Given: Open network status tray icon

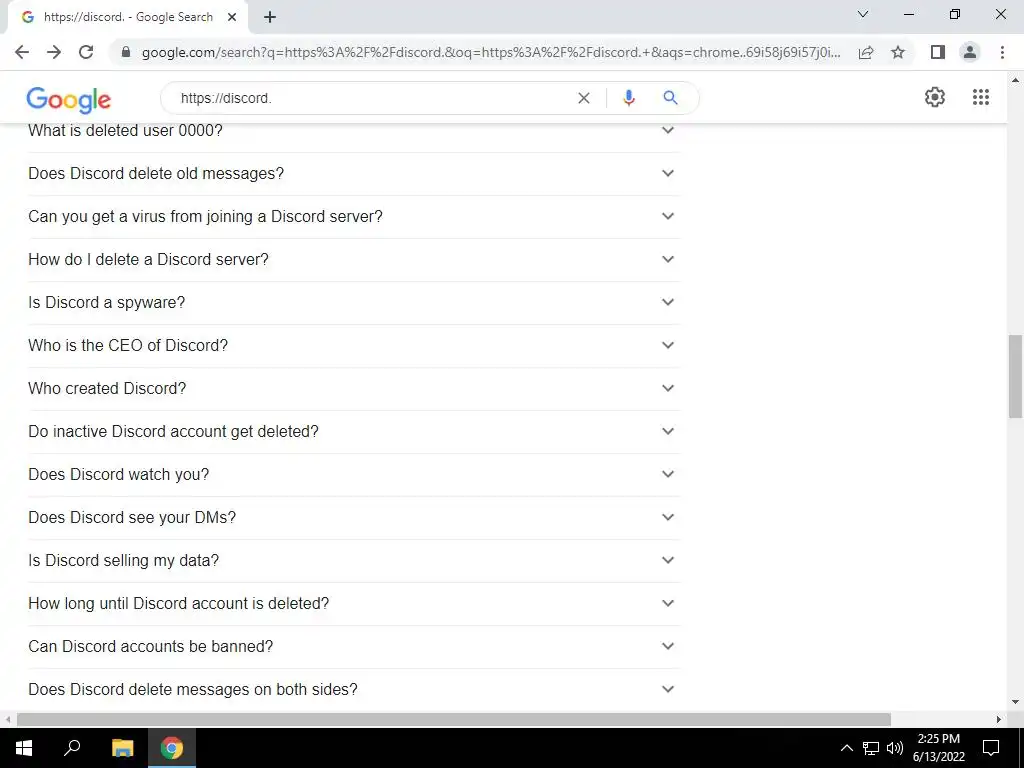Looking at the screenshot, I should pyautogui.click(x=871, y=748).
